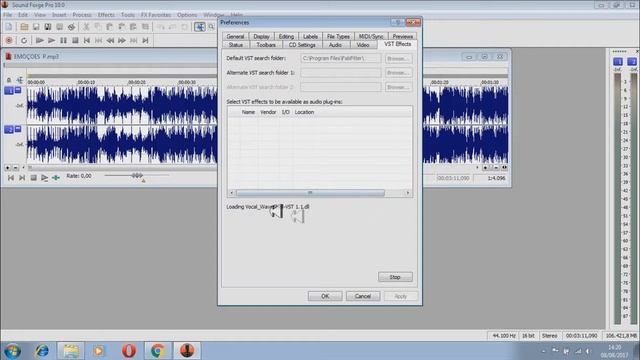640x360 pixels.
Task: Click the New file icon in toolbar
Action: pyautogui.click(x=9, y=27)
